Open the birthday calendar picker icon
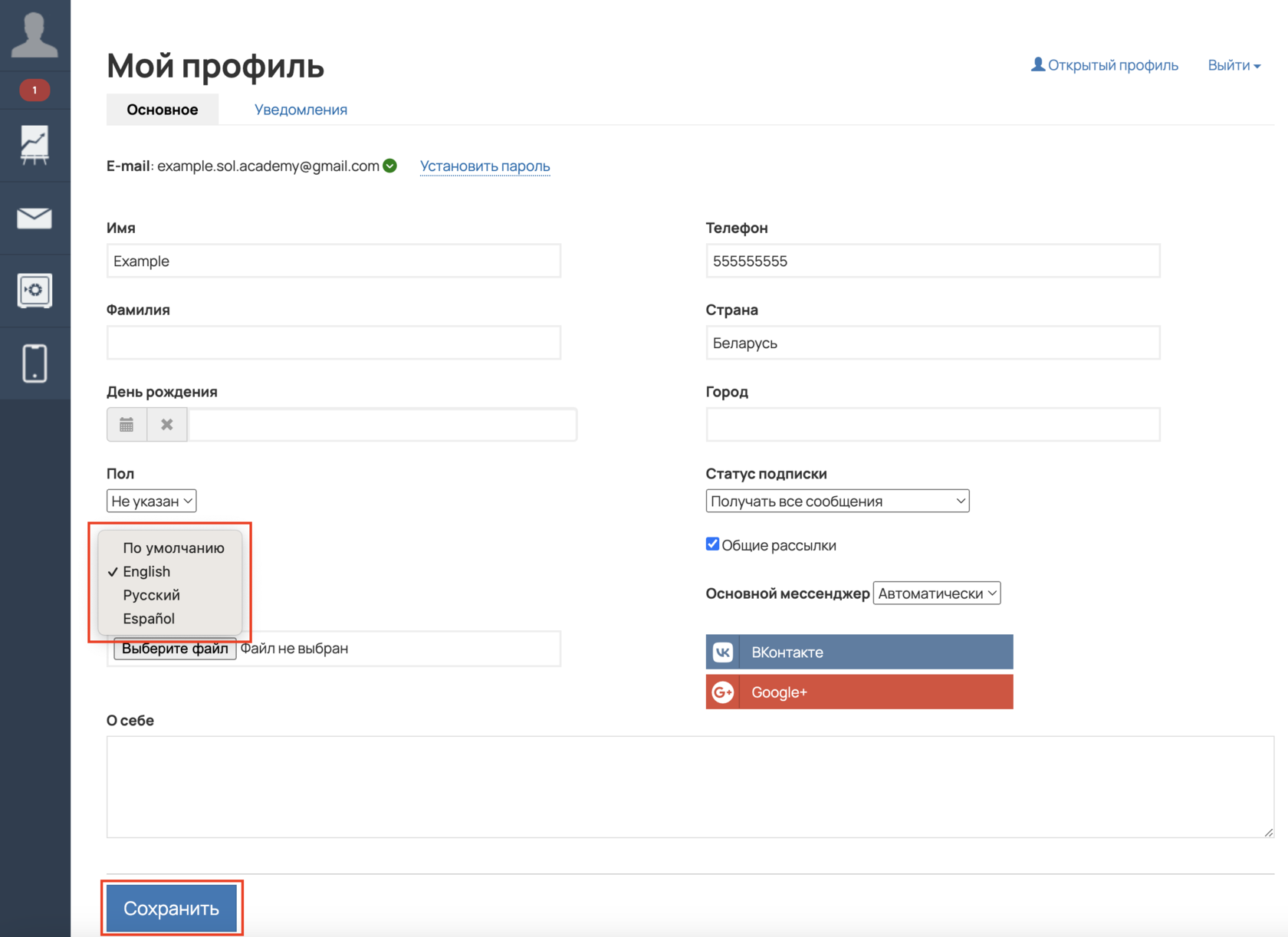The height and width of the screenshot is (937, 1288). 127,425
